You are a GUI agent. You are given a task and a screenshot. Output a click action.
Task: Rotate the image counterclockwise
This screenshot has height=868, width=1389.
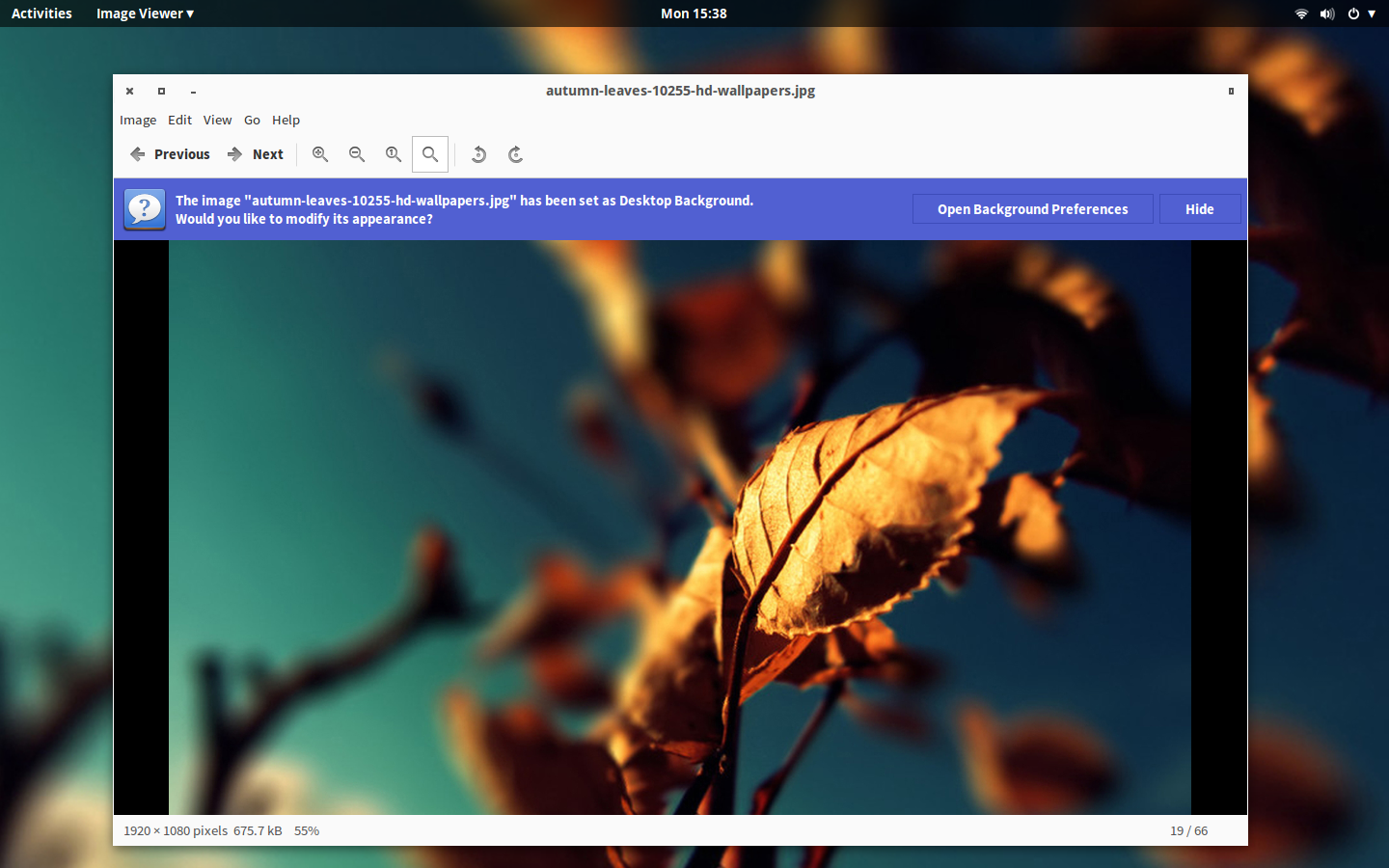point(478,154)
